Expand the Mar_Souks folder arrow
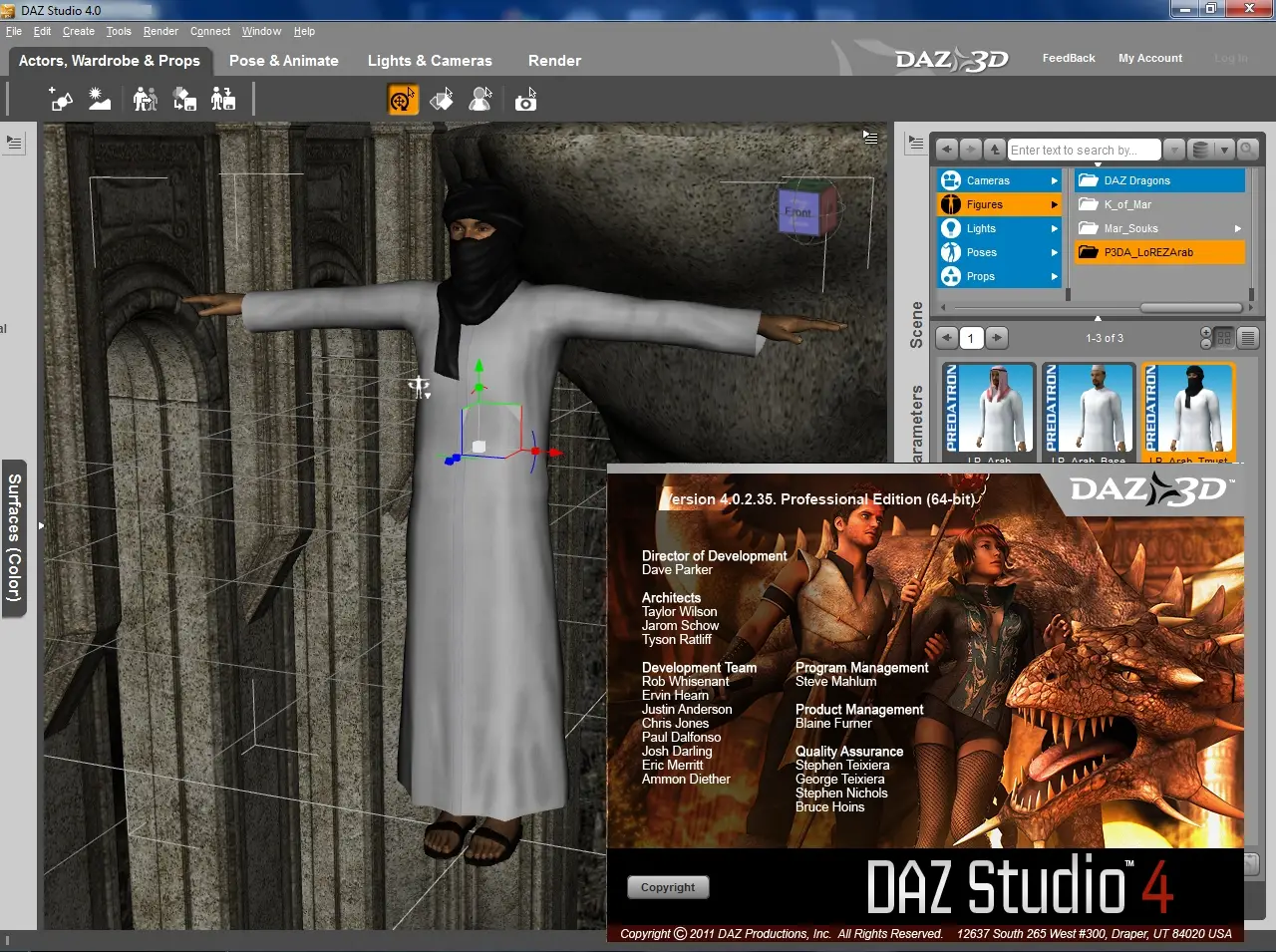This screenshot has height=952, width=1276. pos(1238,228)
